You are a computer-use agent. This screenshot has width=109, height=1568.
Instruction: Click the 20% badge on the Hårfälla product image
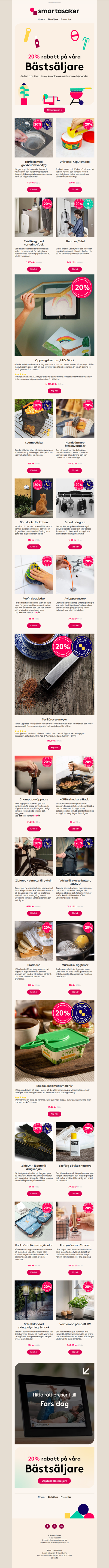38,124
